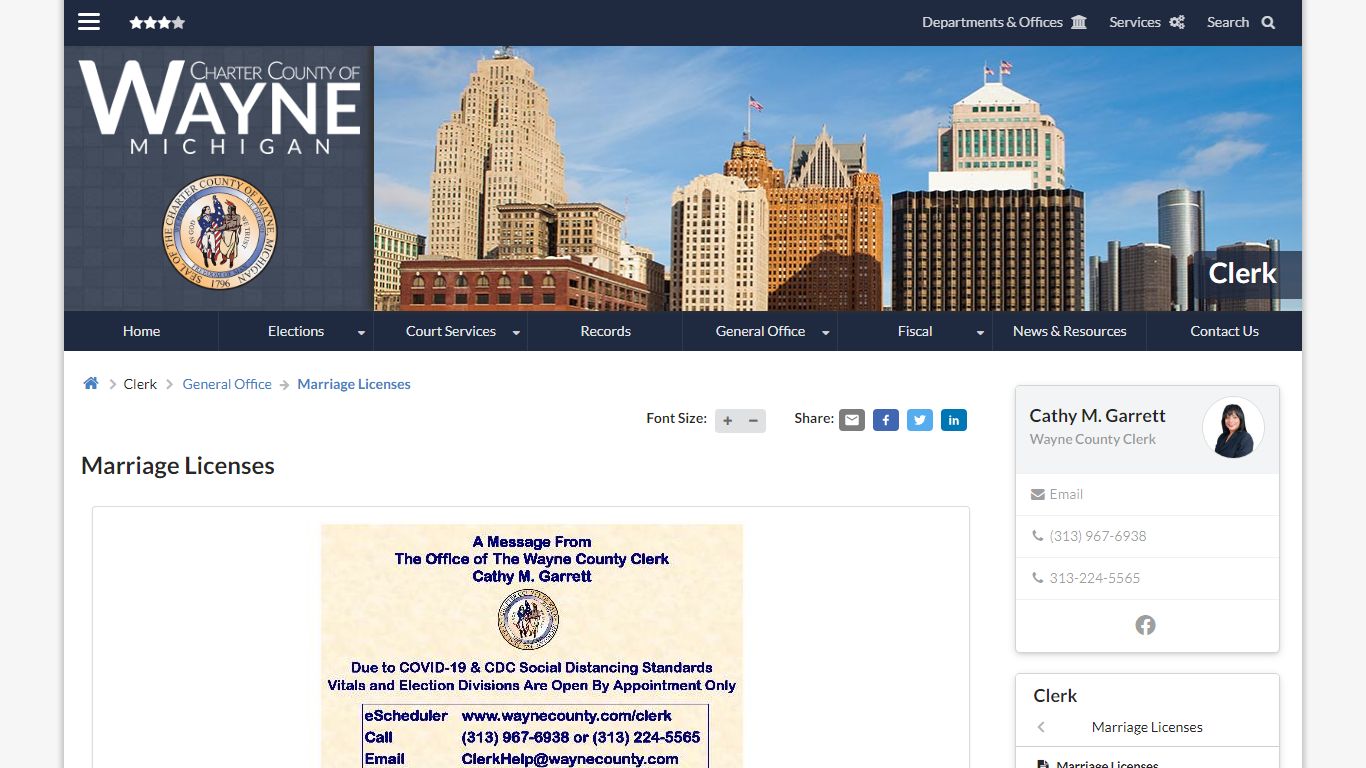Open News & Resources nav item
The image size is (1366, 768).
pos(1070,331)
